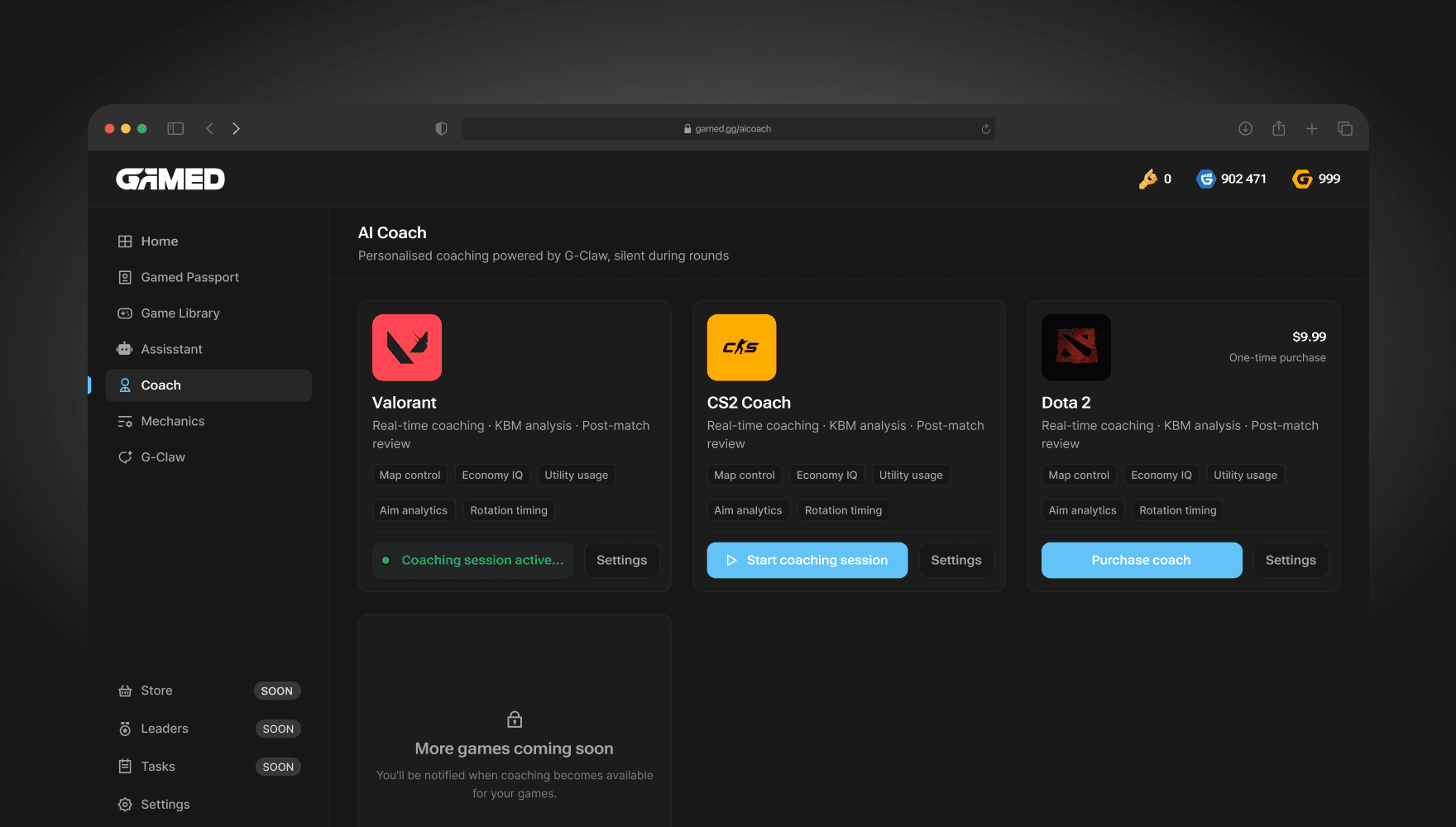The width and height of the screenshot is (1456, 827).
Task: Click More games coming soon heading
Action: pyautogui.click(x=515, y=748)
